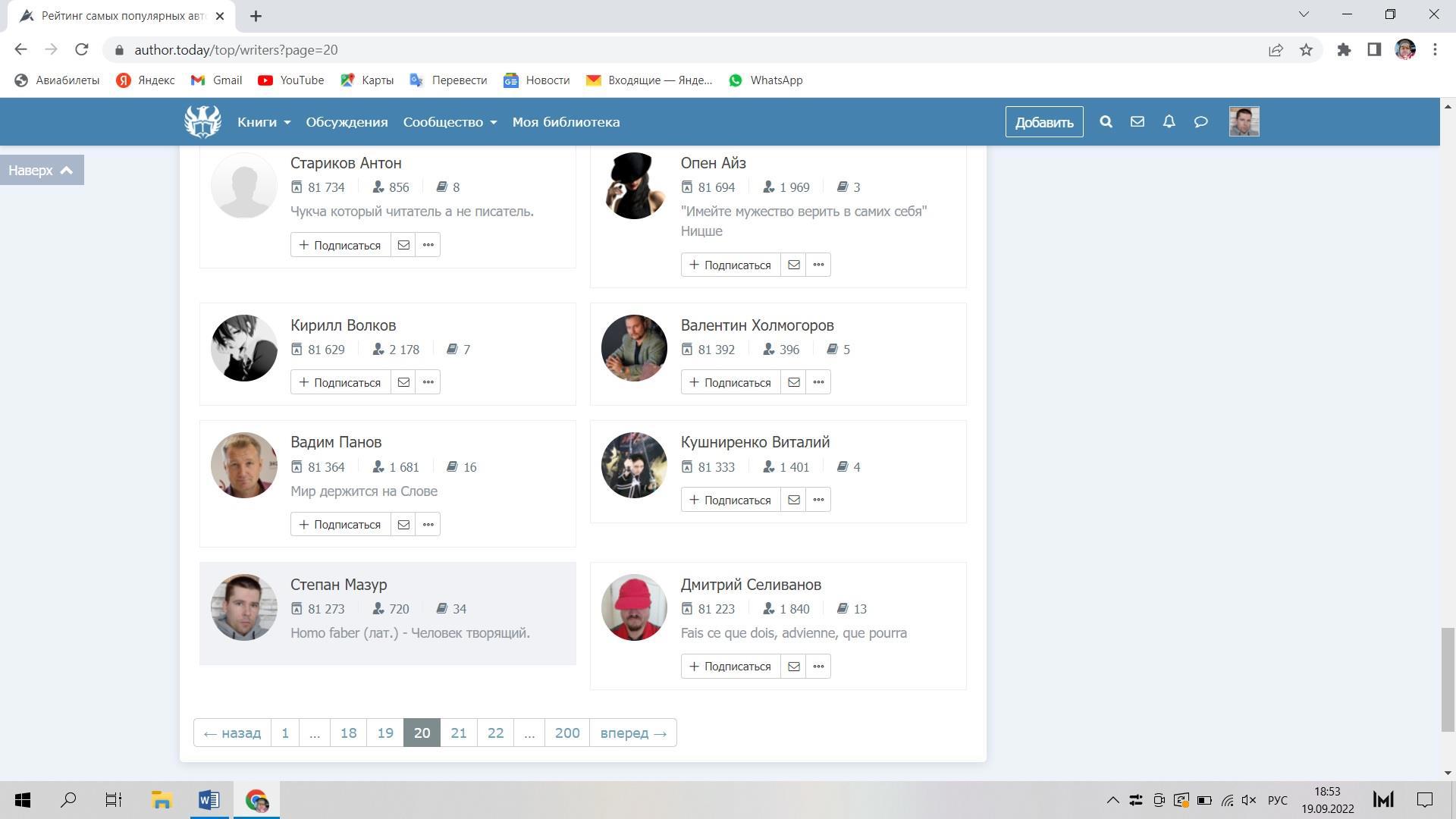1456x819 pixels.
Task: Open notifications bell icon
Action: (x=1169, y=121)
